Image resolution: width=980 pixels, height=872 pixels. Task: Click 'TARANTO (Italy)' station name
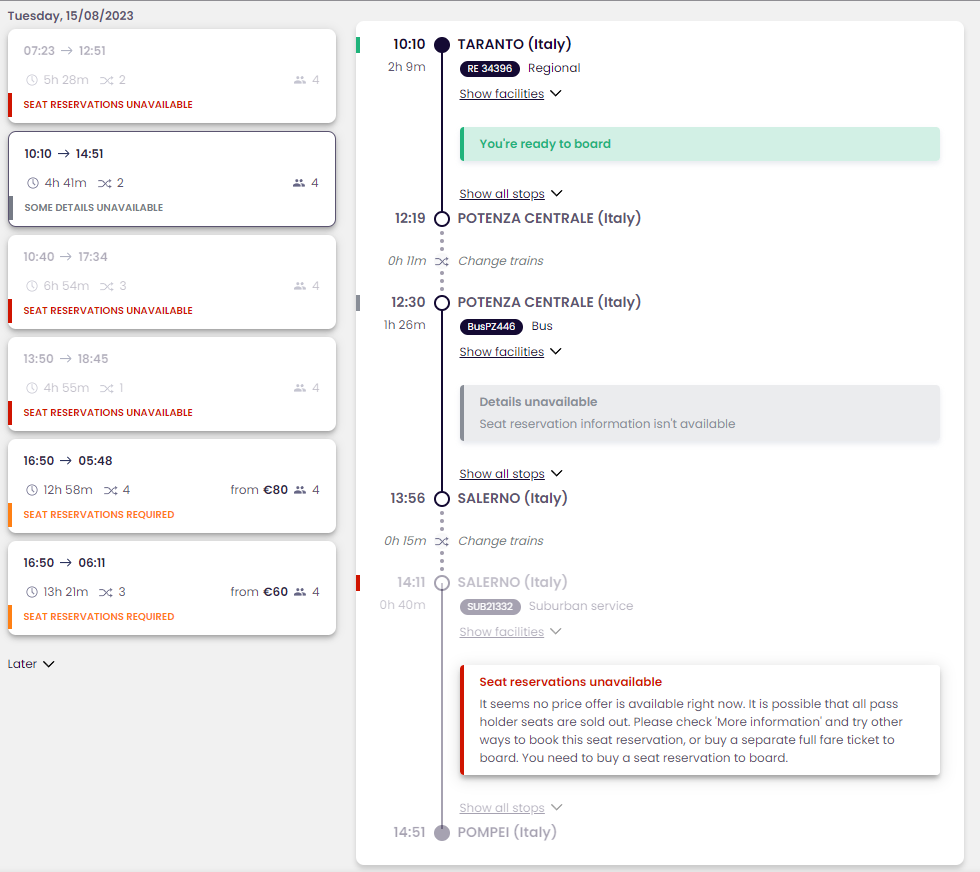tap(514, 44)
